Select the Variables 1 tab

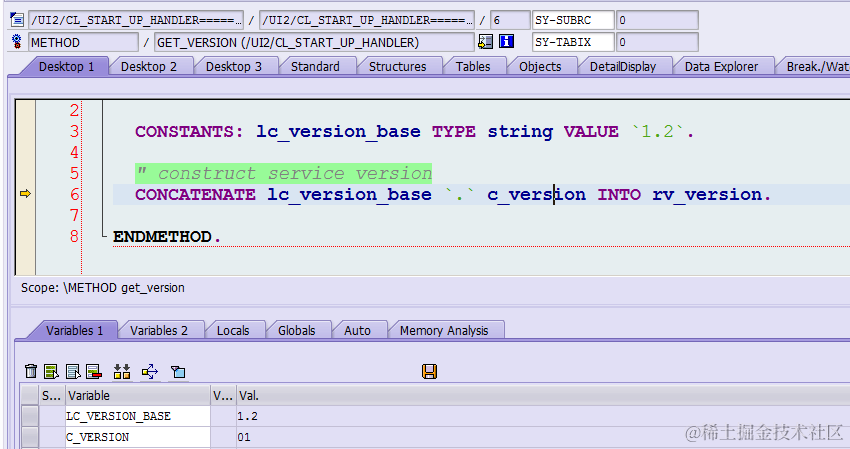tap(74, 331)
